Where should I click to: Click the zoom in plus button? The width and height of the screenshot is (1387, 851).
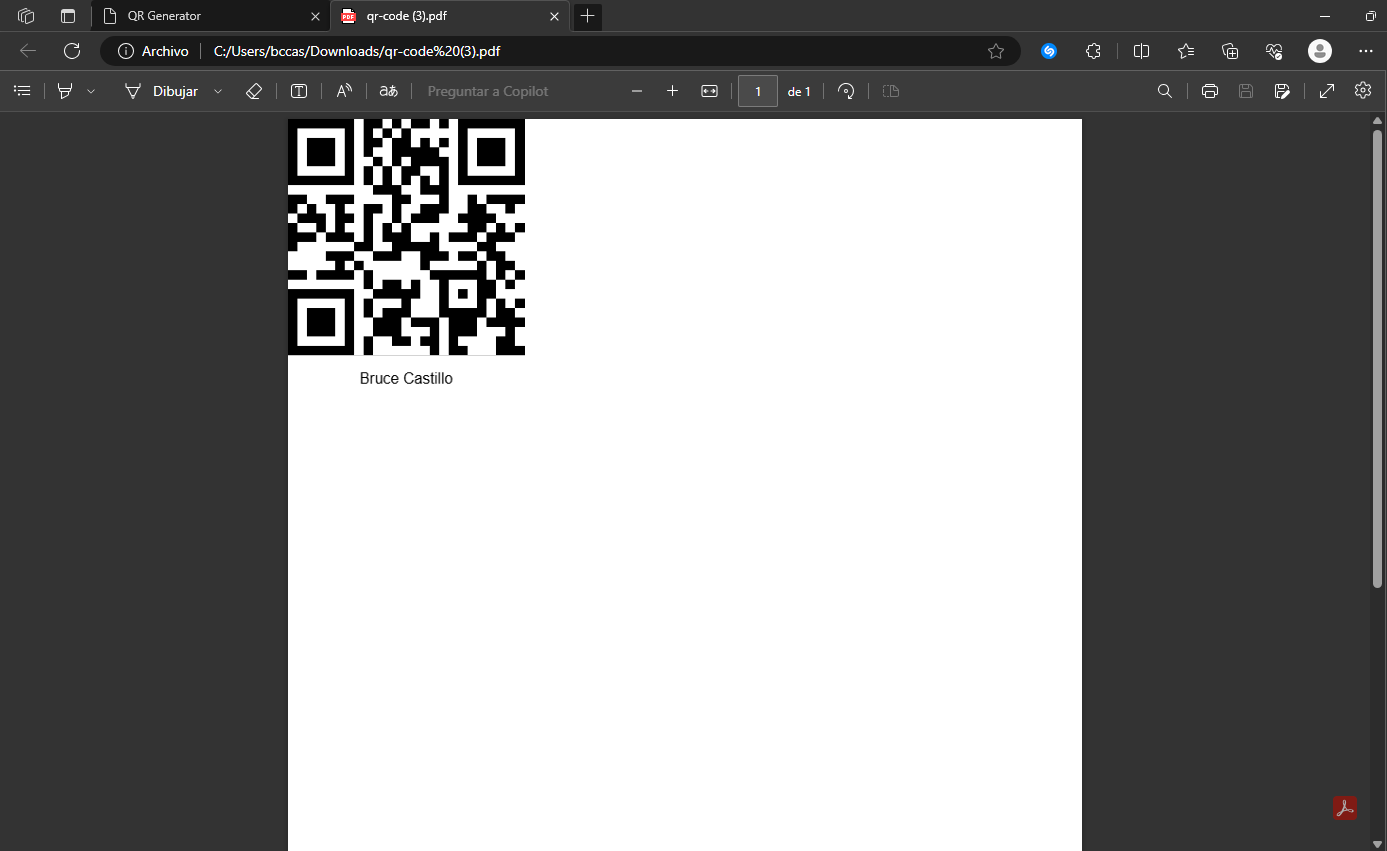(x=672, y=91)
